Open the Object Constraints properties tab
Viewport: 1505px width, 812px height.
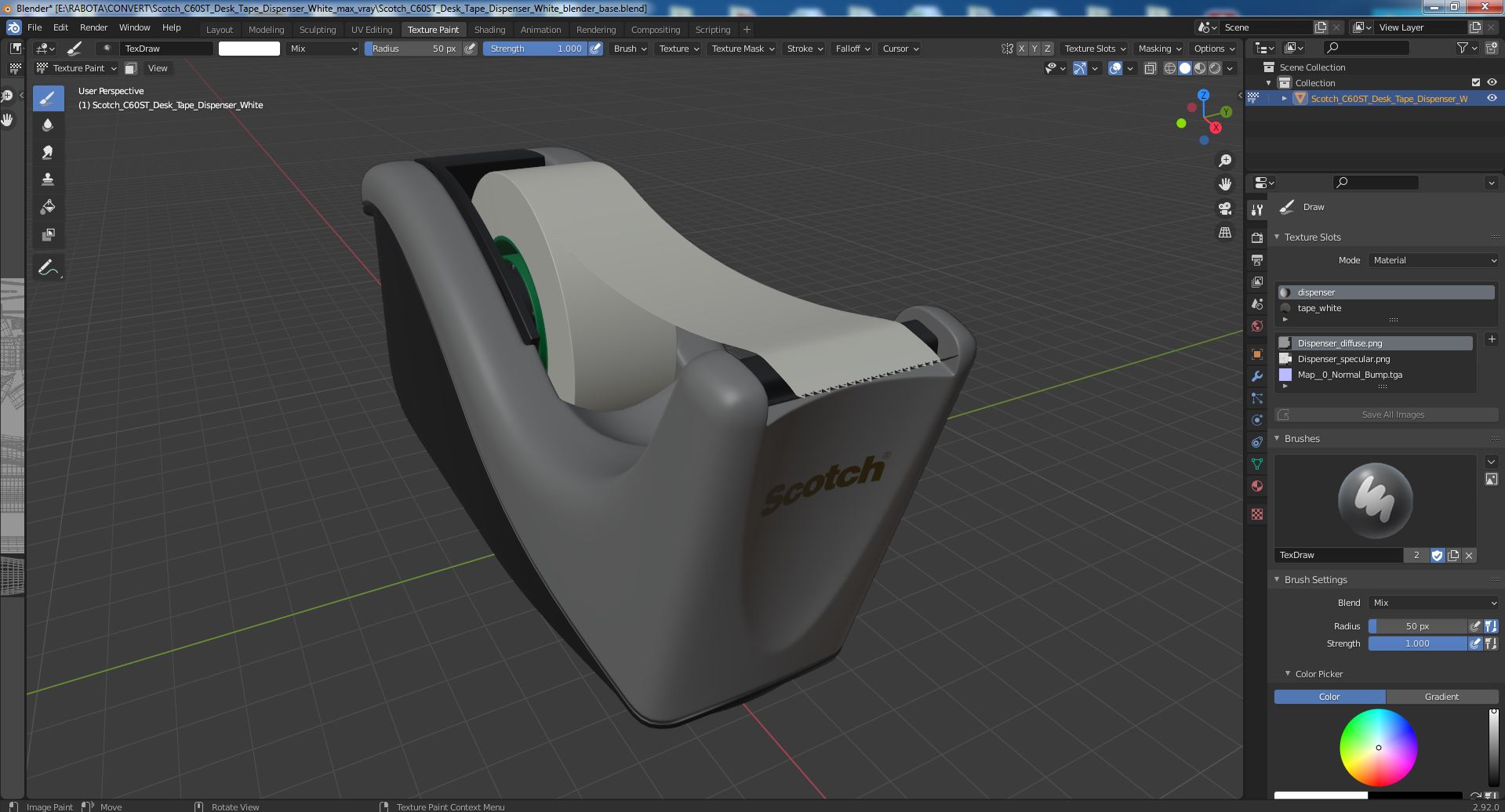click(x=1257, y=441)
